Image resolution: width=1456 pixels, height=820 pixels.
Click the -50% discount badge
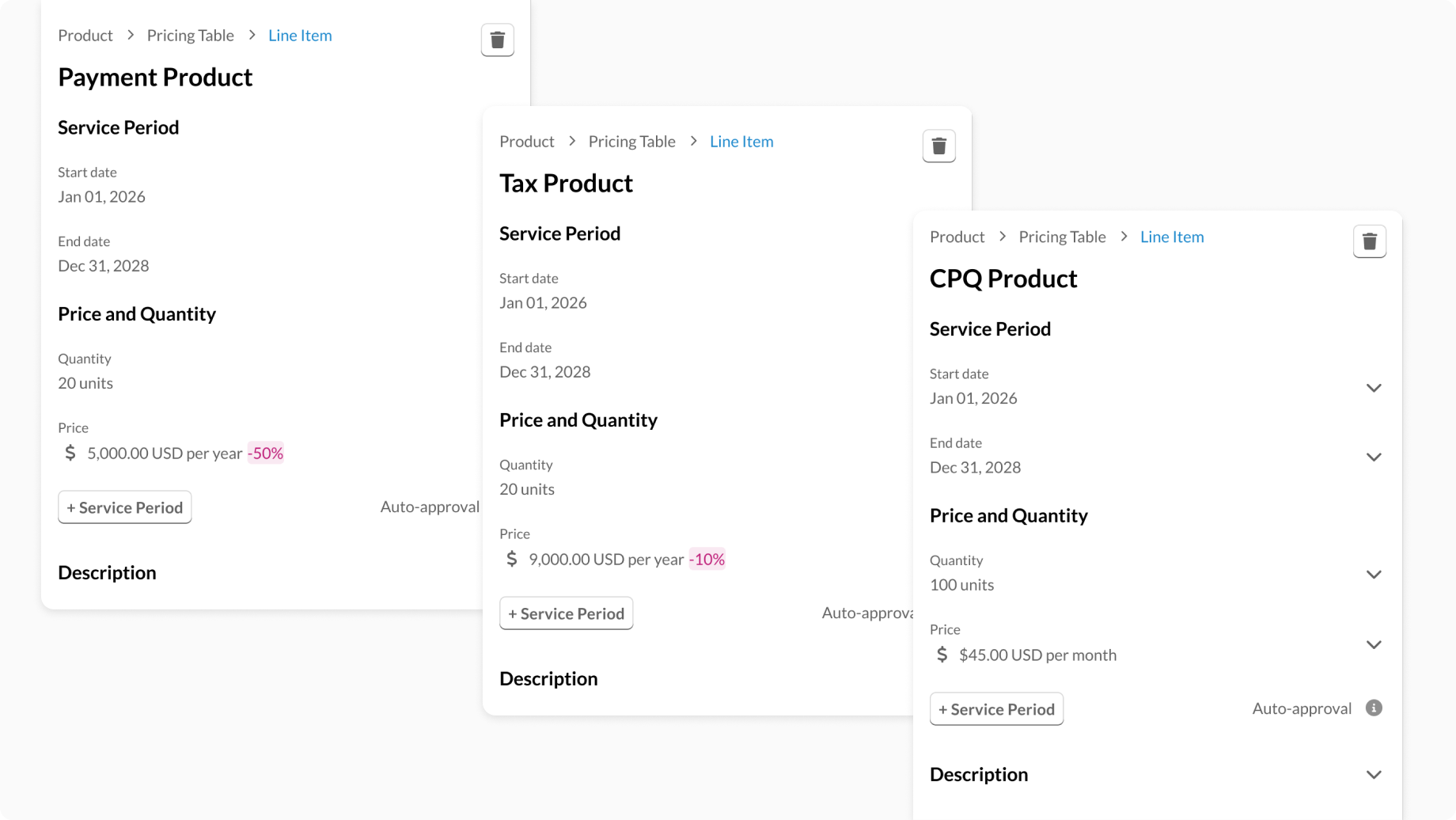pos(266,453)
